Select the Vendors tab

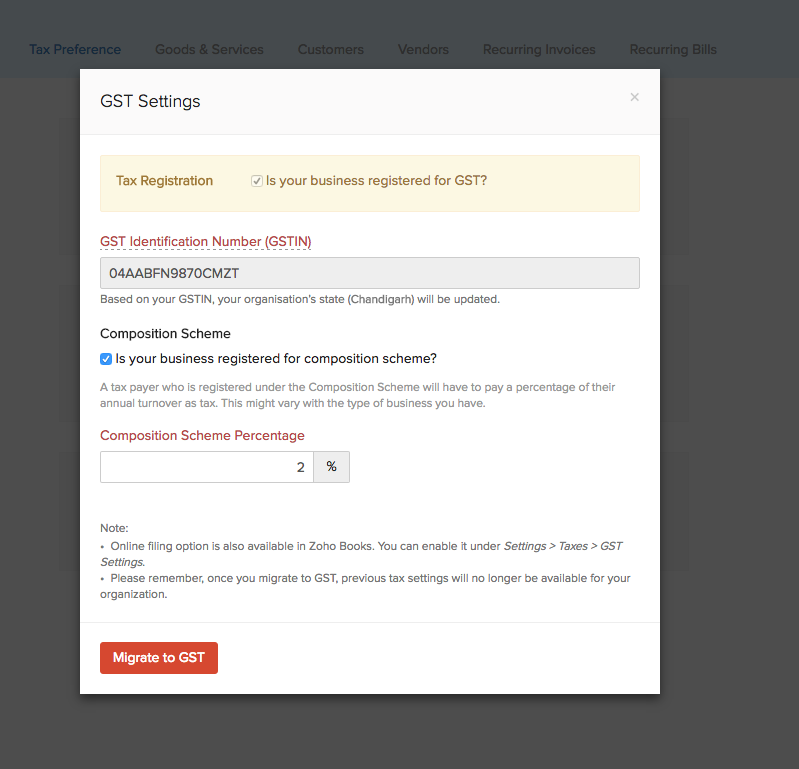[x=423, y=49]
